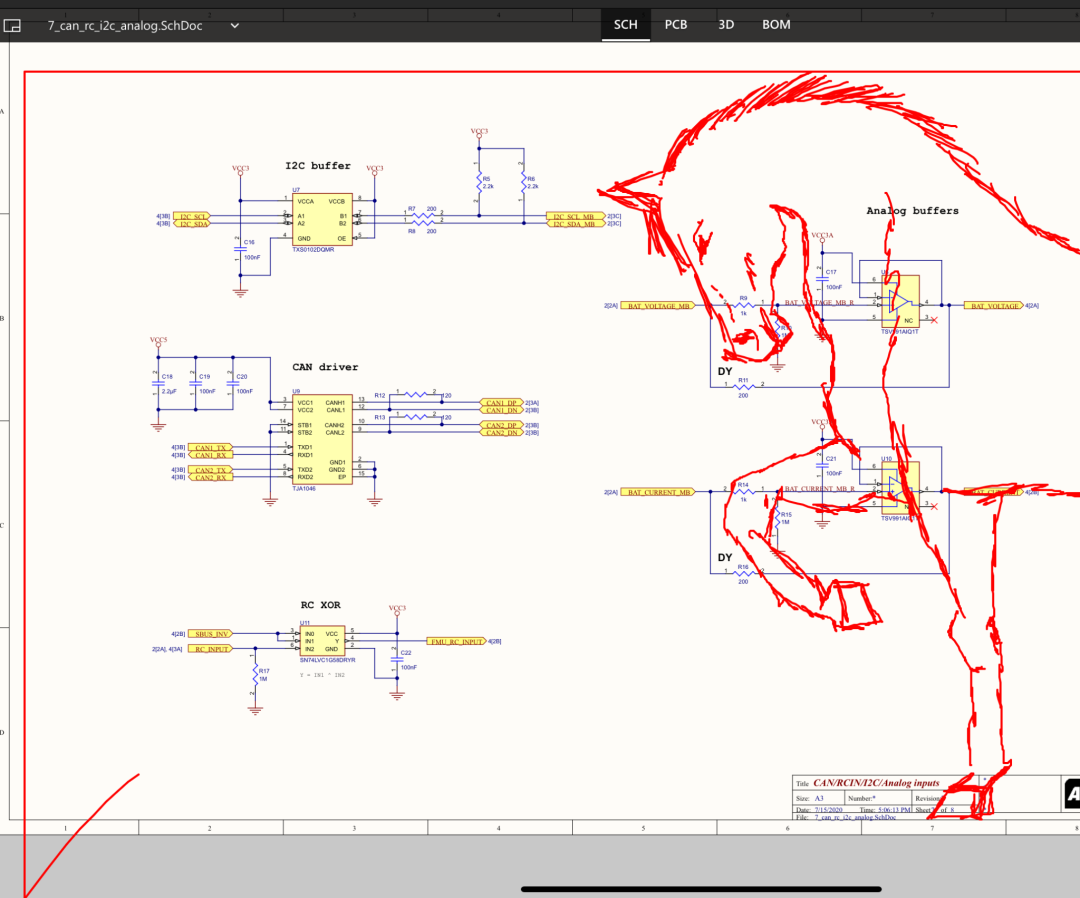Expand the chevron next to the document name
This screenshot has width=1080, height=898.
[x=235, y=25]
